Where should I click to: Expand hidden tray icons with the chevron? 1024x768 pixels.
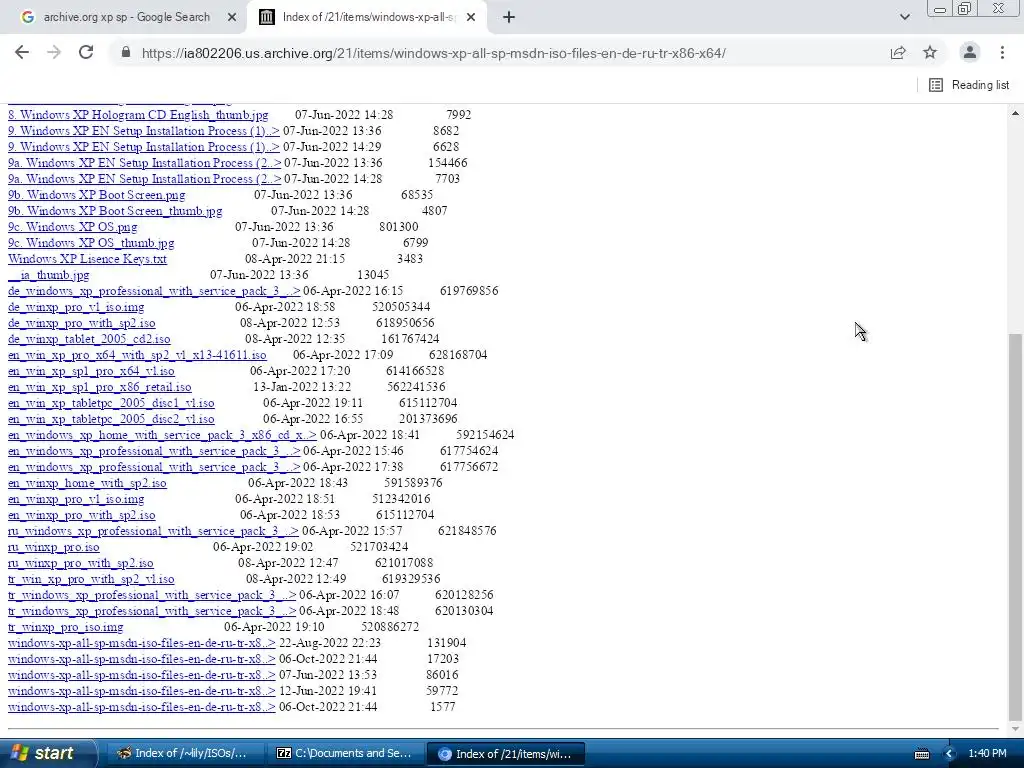pyautogui.click(x=949, y=754)
